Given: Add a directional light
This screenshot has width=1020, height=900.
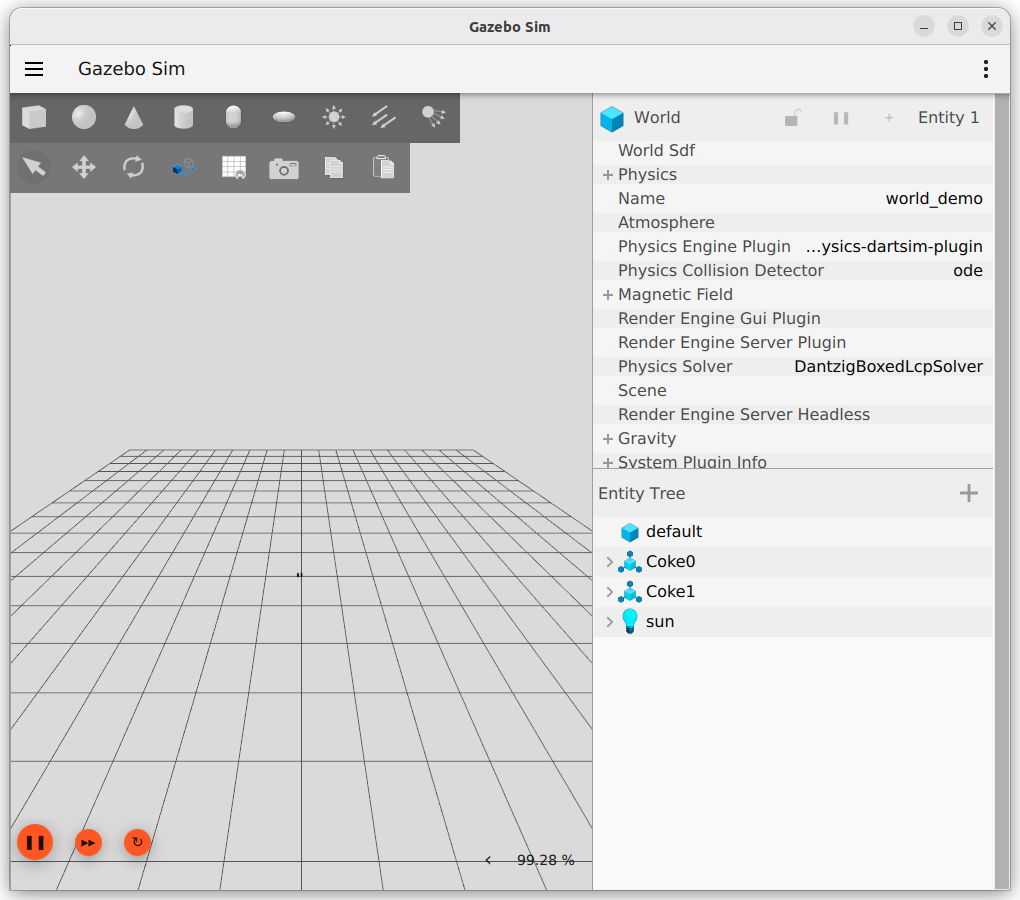Looking at the screenshot, I should [384, 118].
